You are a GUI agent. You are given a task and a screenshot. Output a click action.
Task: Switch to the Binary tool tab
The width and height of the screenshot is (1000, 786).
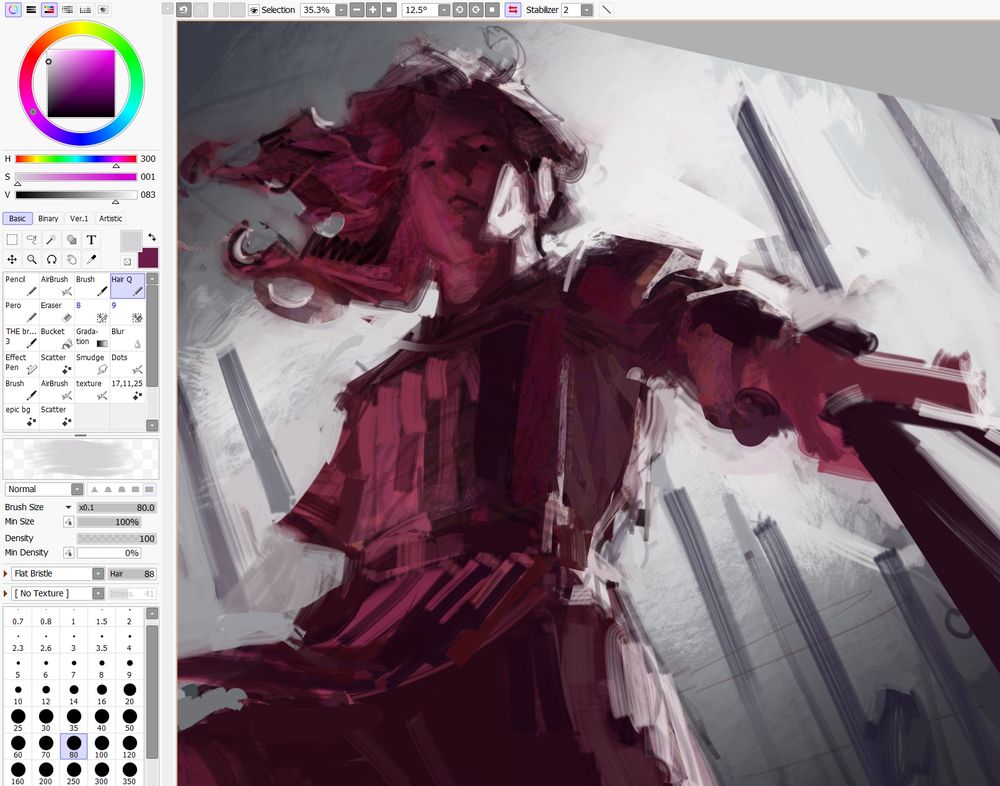tap(48, 218)
